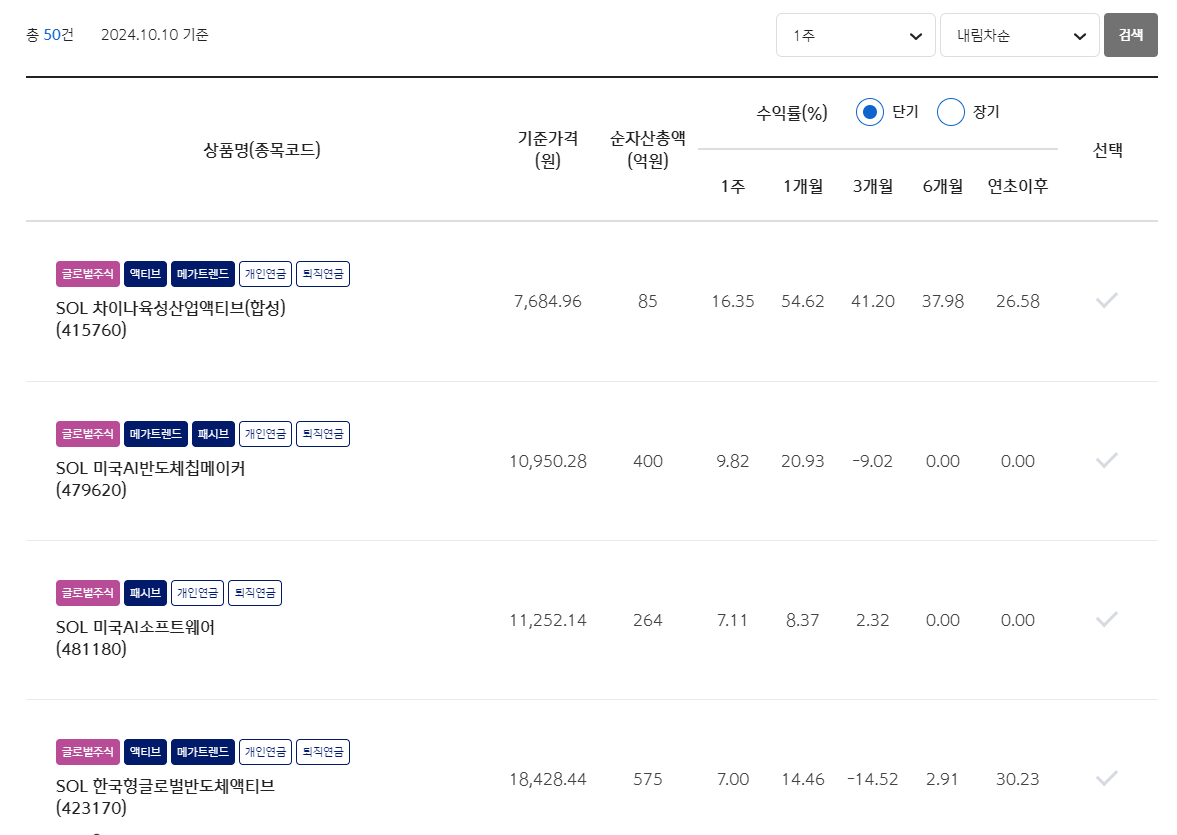Click the 1-week return 16.35

click(x=733, y=301)
